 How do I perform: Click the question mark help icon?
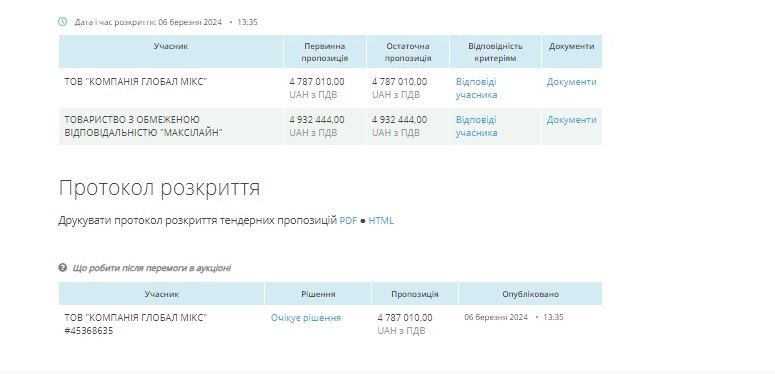pyautogui.click(x=62, y=267)
